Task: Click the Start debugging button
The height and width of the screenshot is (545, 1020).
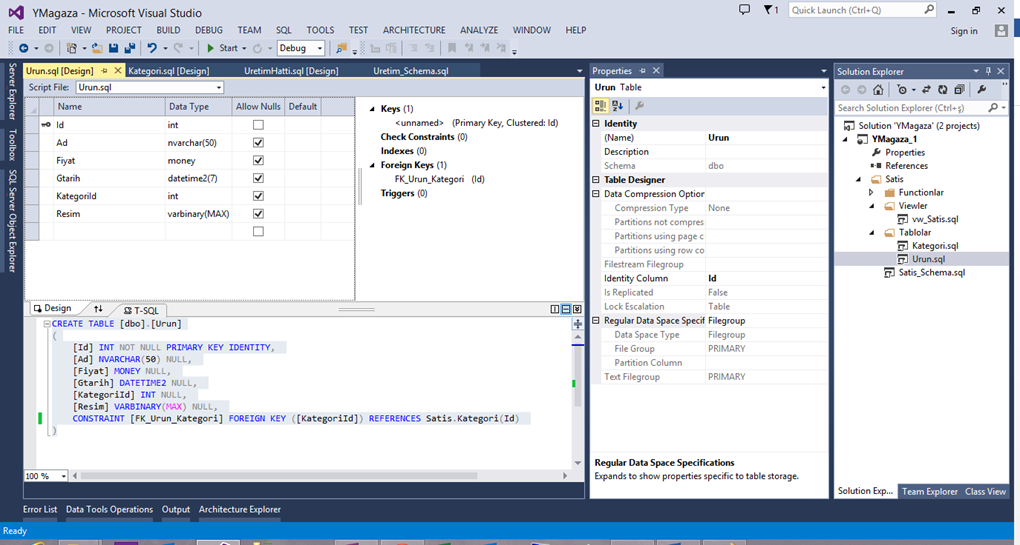Action: (x=222, y=48)
